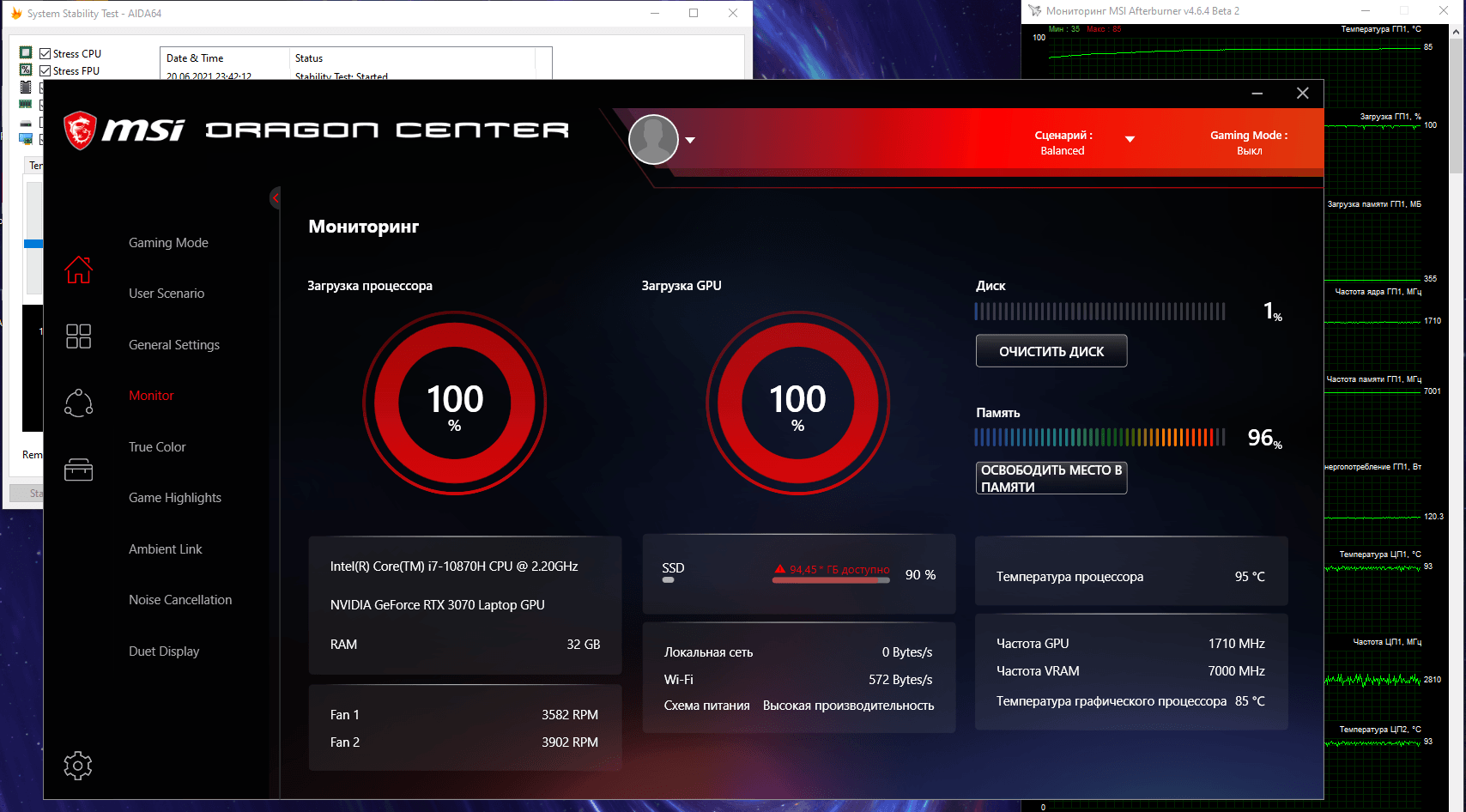Click the MSI dragon shield logo

[x=80, y=130]
